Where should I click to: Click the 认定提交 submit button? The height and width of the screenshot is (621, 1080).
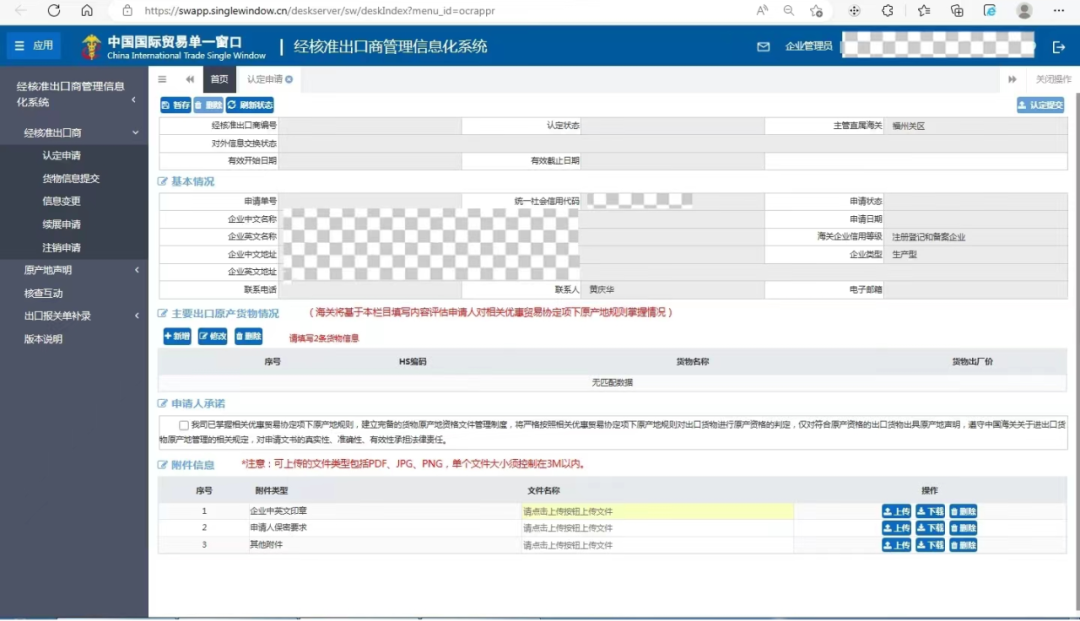click(x=1040, y=105)
